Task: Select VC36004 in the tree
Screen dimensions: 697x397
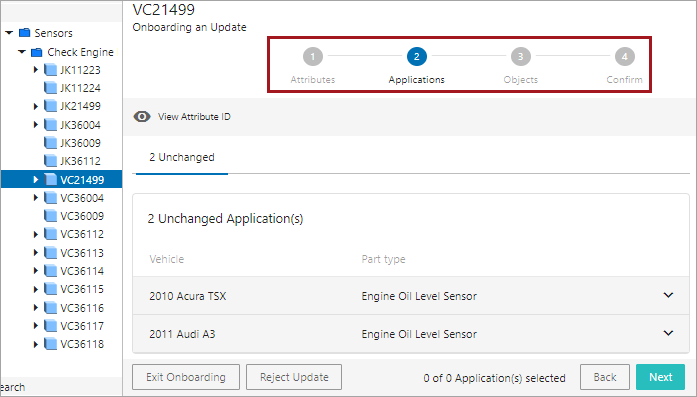Action: pyautogui.click(x=82, y=198)
